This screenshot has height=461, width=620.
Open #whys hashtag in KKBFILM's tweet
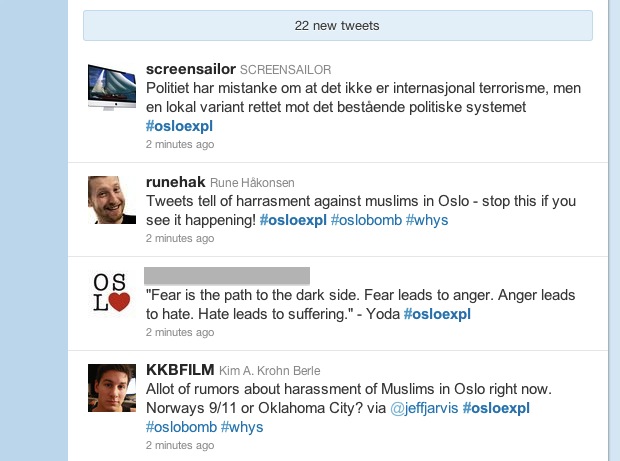pos(242,427)
